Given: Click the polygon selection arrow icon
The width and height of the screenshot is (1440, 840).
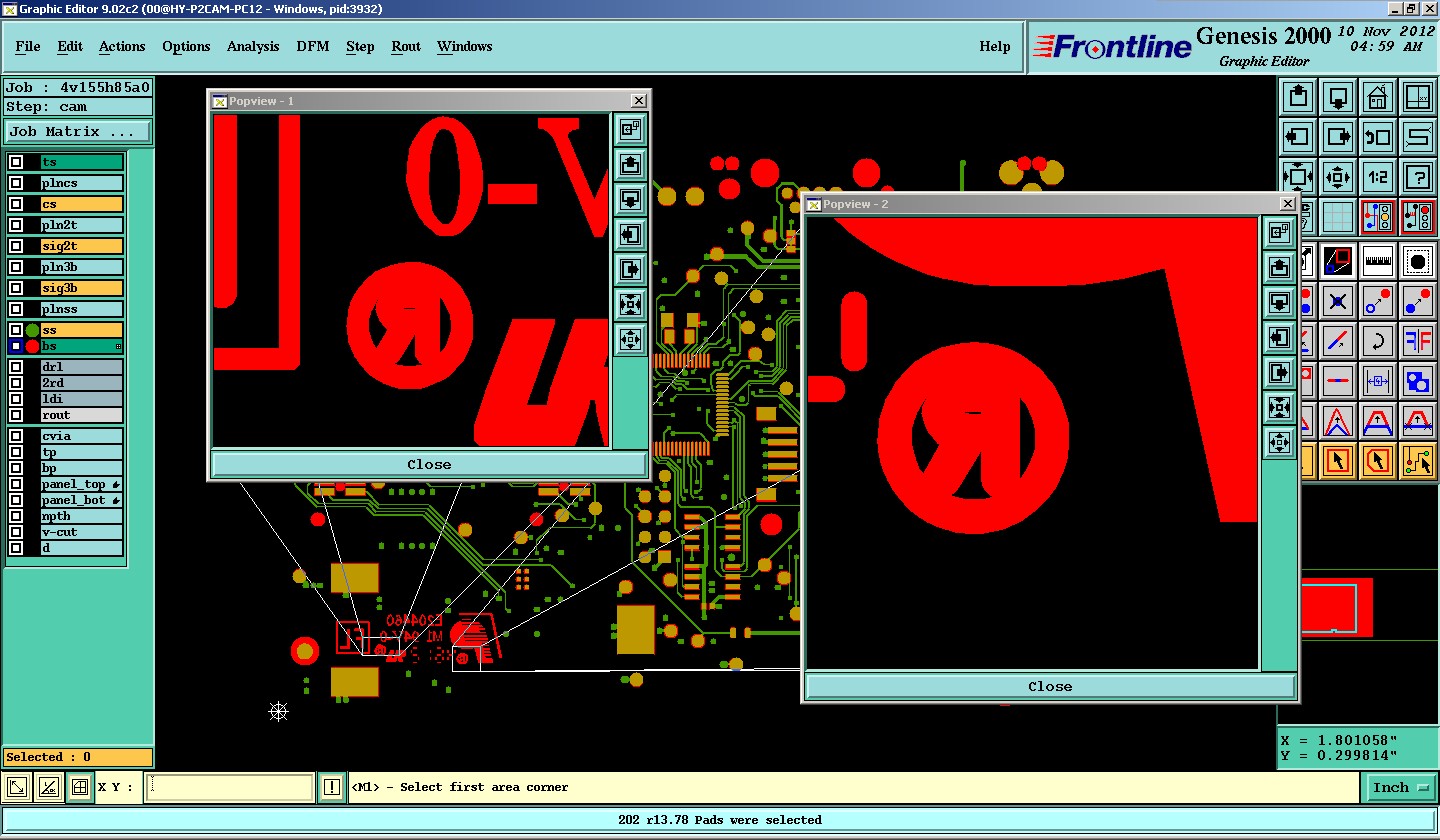Looking at the screenshot, I should pyautogui.click(x=1378, y=461).
